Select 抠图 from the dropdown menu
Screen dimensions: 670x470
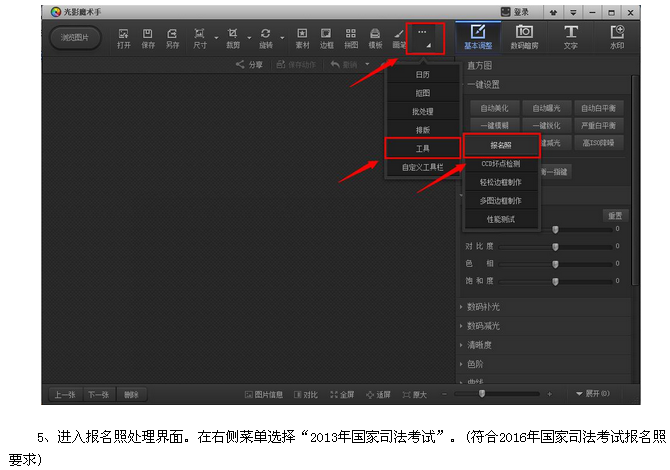(423, 93)
